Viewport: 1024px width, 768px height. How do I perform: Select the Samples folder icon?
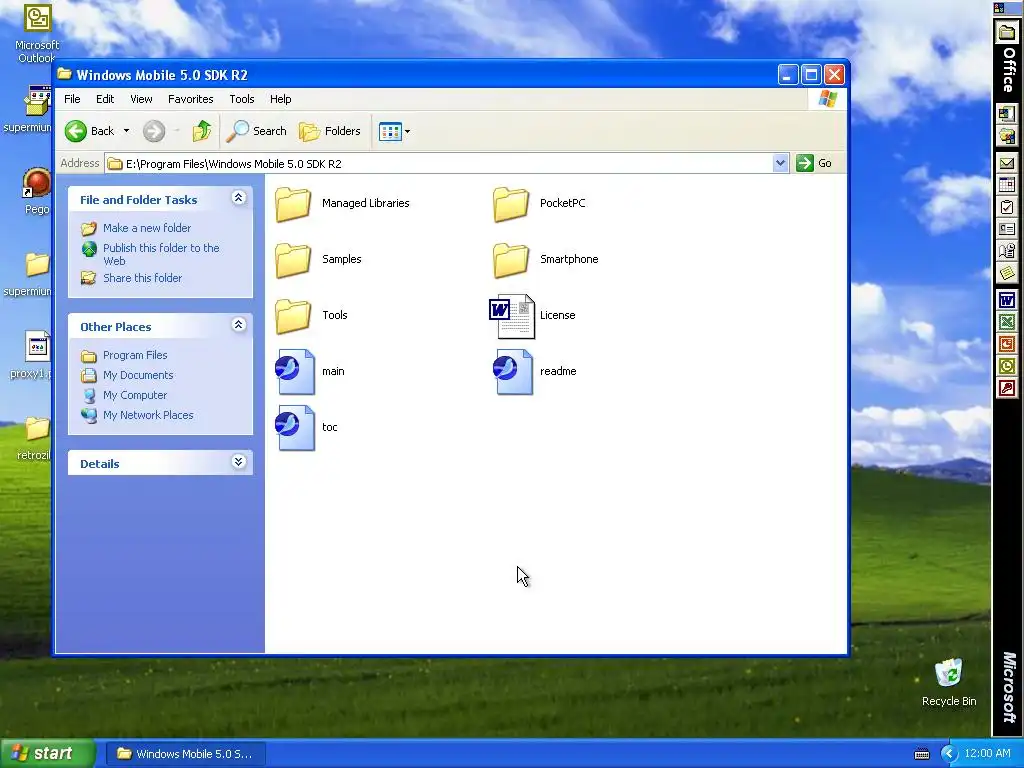(x=293, y=261)
